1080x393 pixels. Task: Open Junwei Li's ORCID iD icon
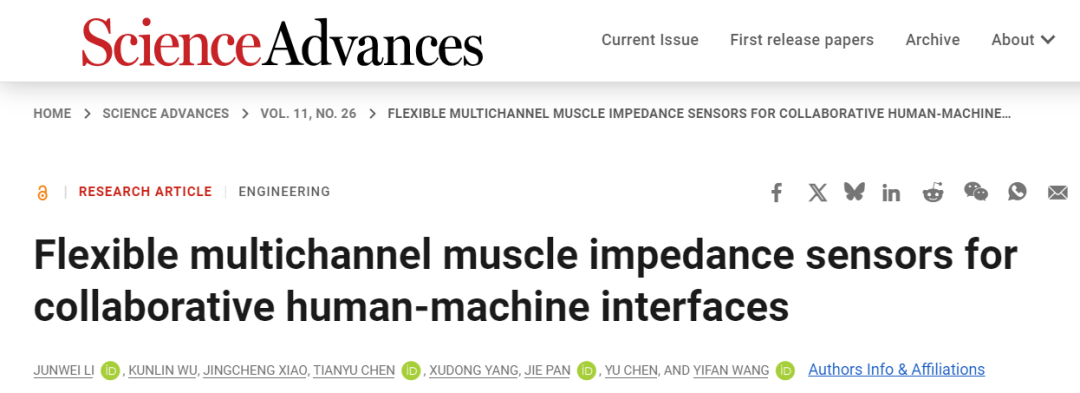coord(110,370)
